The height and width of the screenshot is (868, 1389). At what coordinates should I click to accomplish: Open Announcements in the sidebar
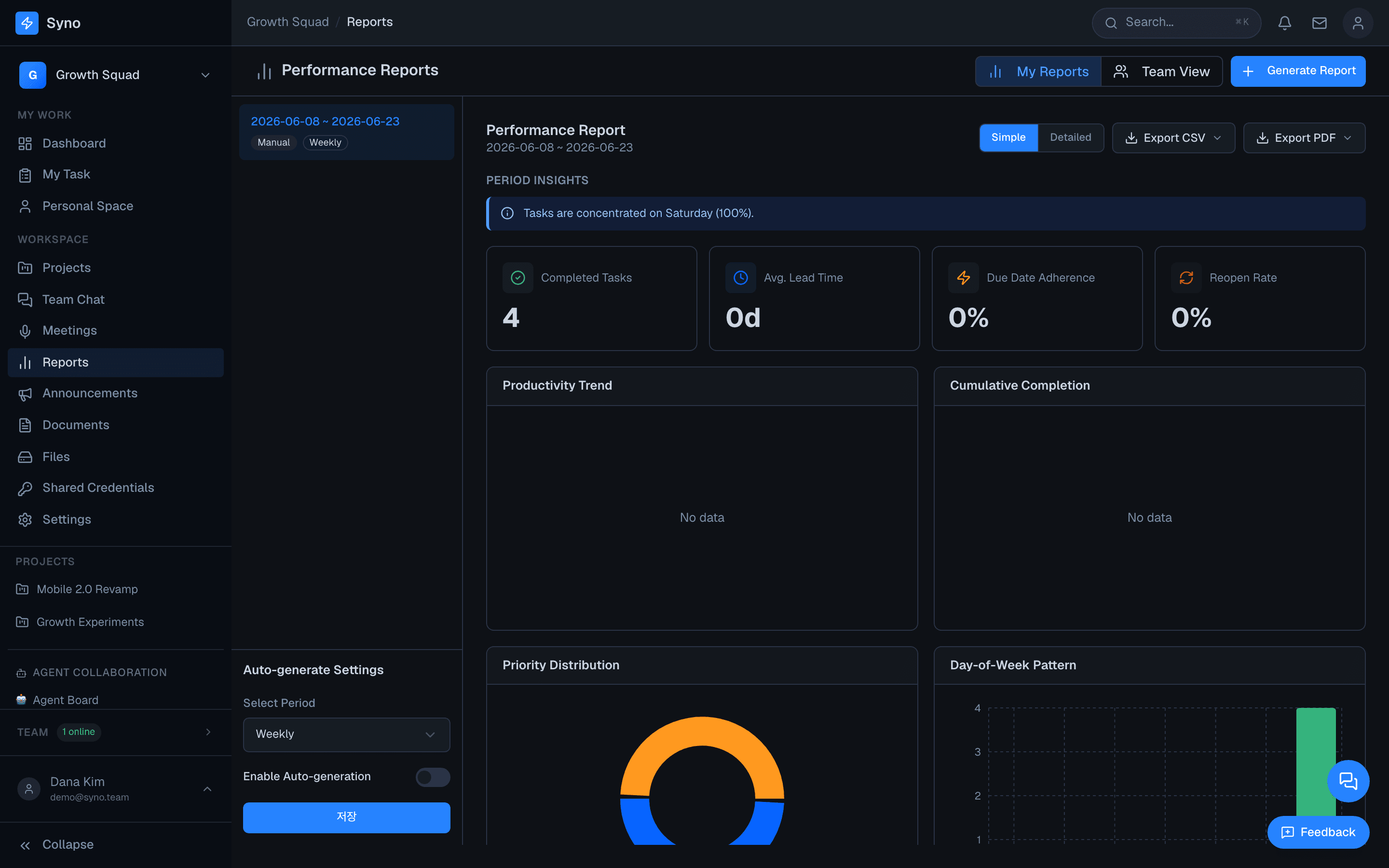pos(116,394)
